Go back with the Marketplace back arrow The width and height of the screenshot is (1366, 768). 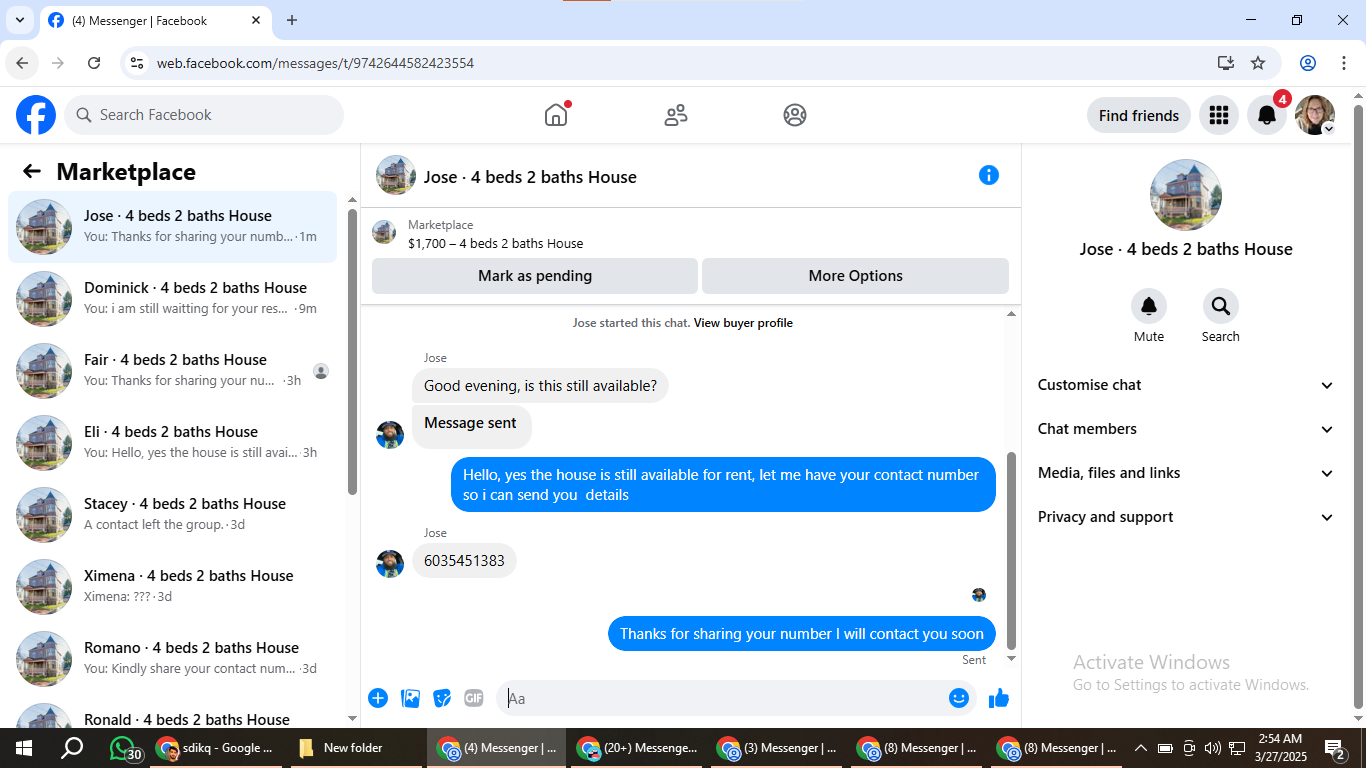pos(32,171)
